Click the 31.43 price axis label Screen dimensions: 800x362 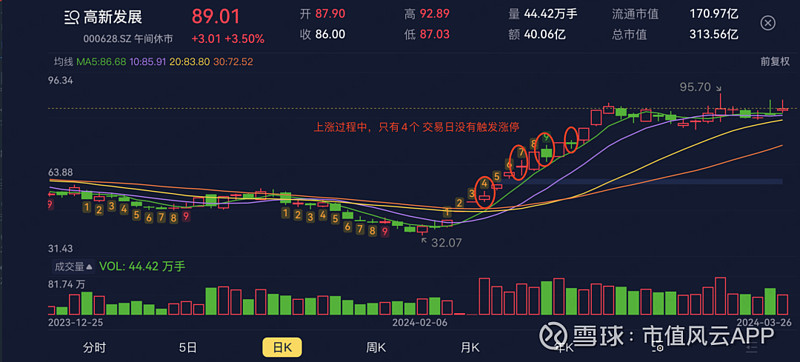pos(61,248)
